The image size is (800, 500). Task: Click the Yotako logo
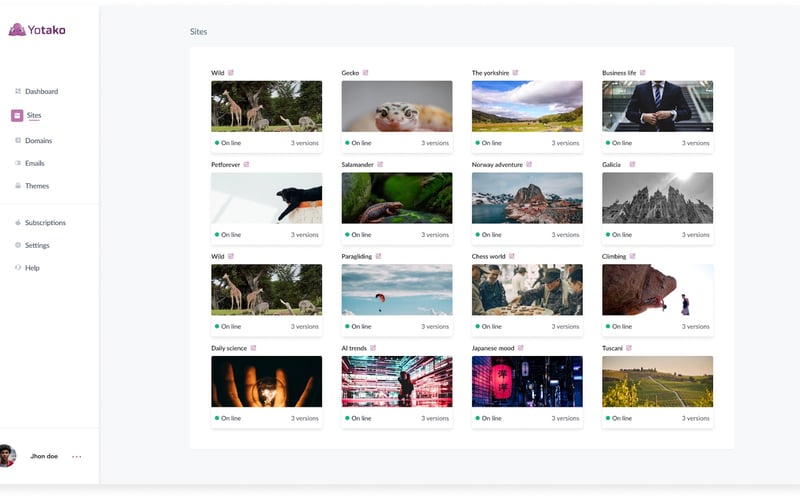click(x=37, y=30)
